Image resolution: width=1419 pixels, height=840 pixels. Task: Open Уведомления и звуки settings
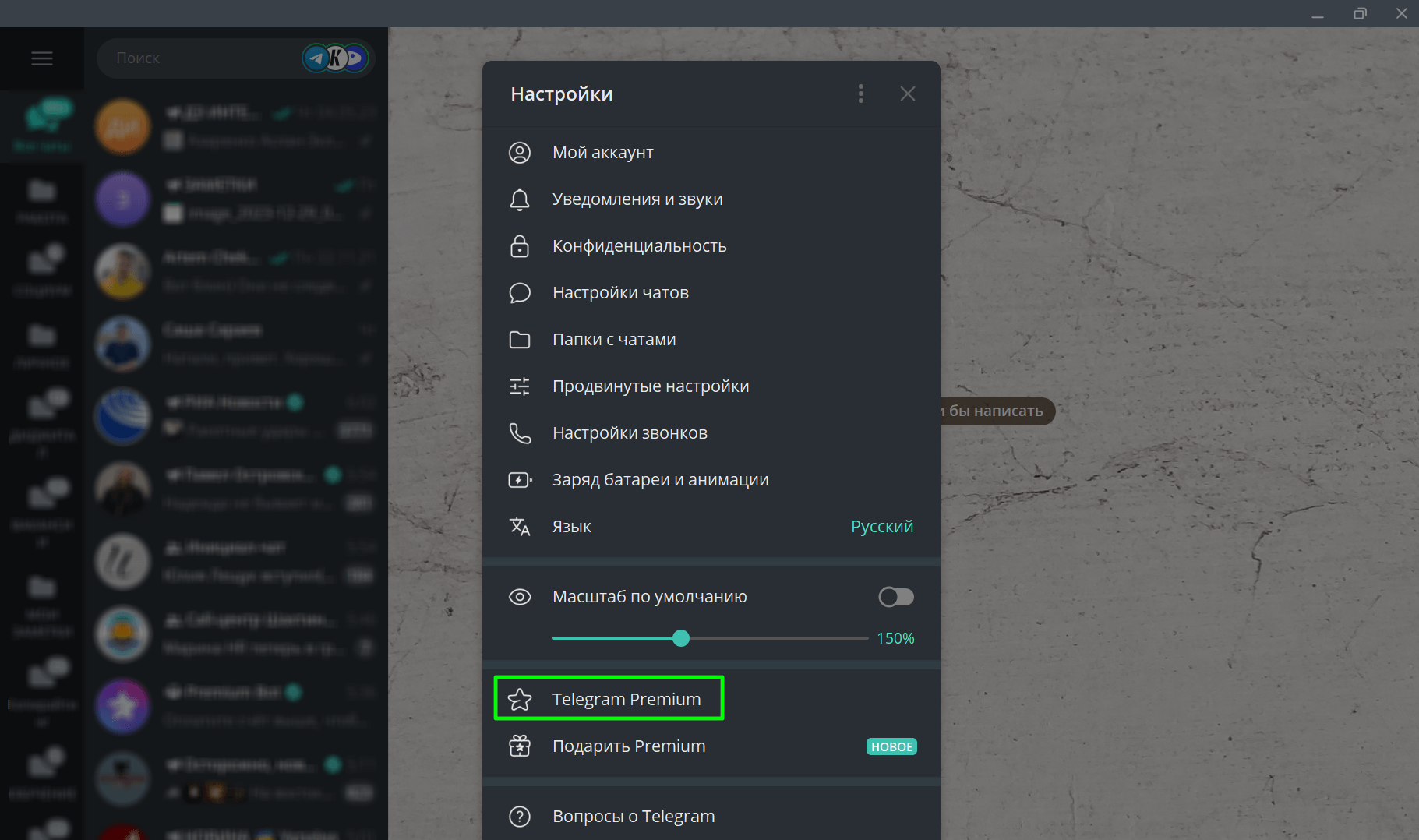[711, 199]
